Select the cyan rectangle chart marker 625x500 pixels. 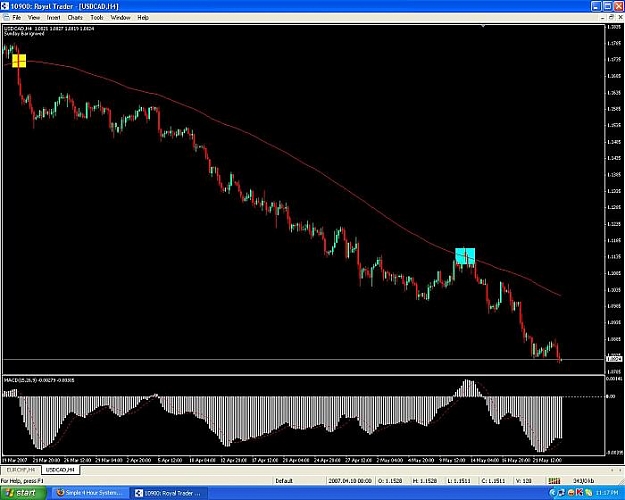[x=465, y=256]
